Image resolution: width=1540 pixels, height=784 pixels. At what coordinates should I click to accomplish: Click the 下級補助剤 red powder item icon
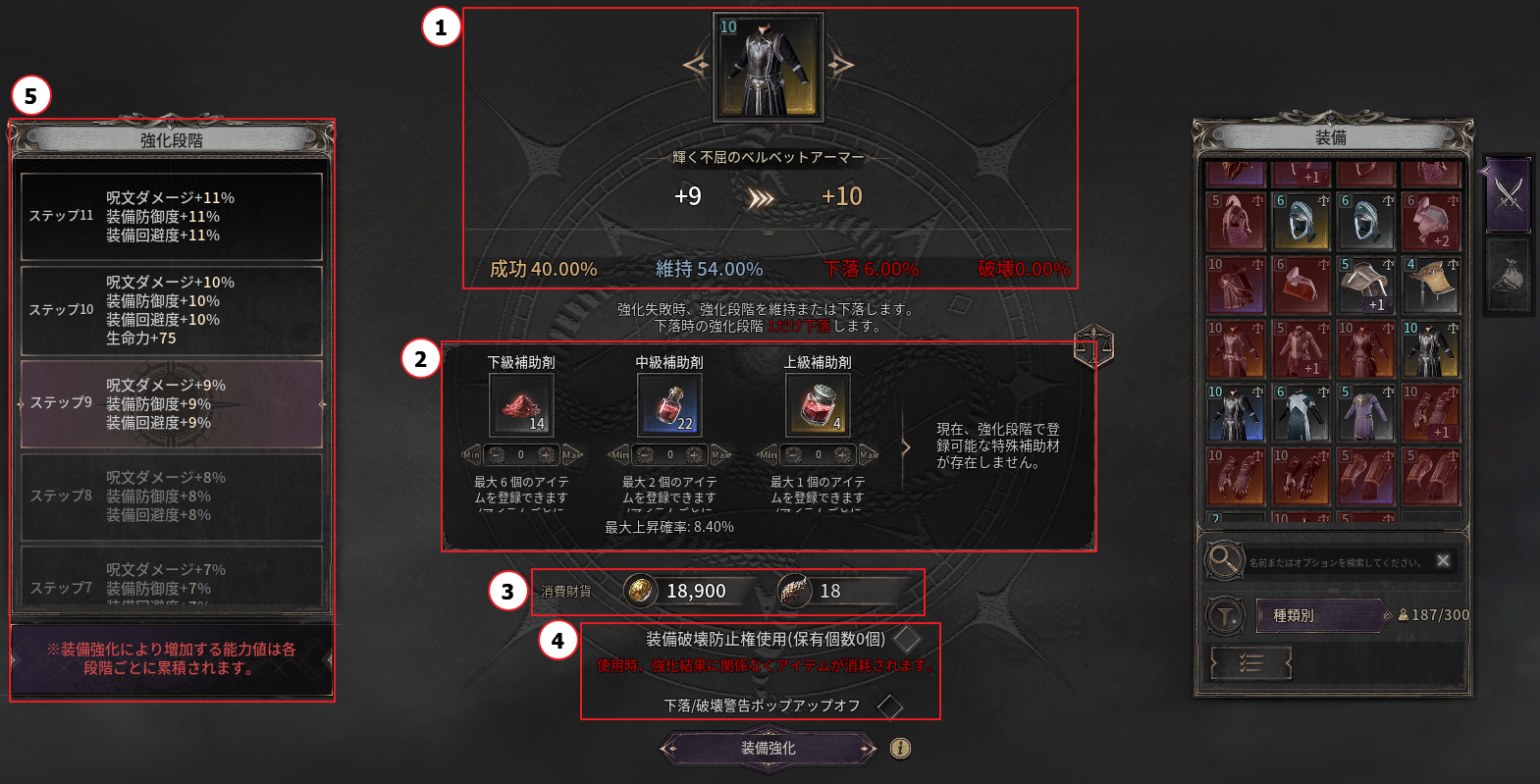tap(521, 405)
